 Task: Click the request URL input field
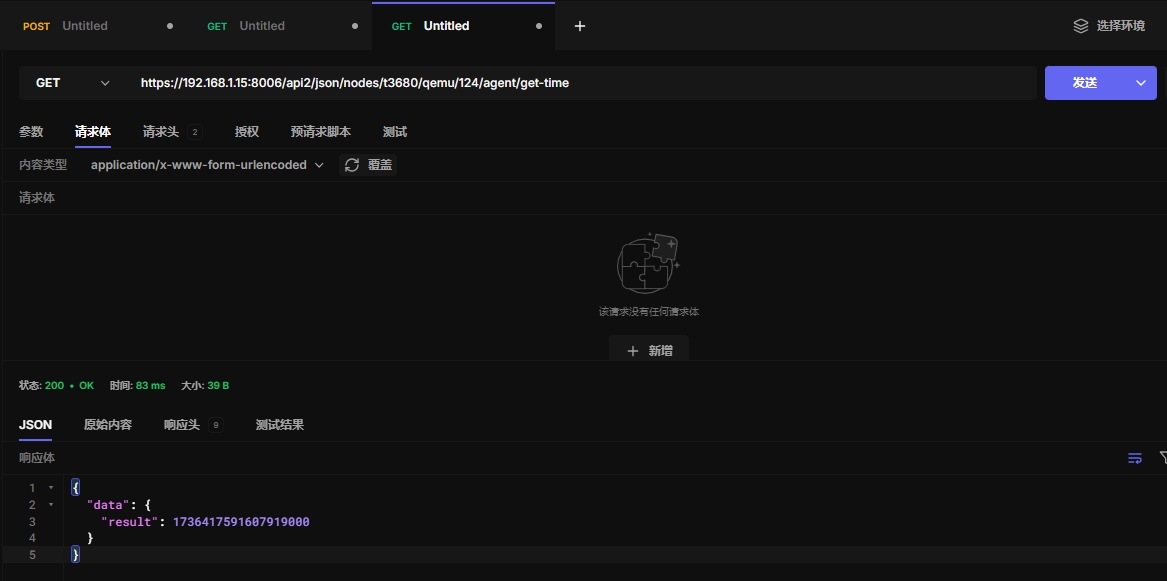pyautogui.click(x=580, y=83)
